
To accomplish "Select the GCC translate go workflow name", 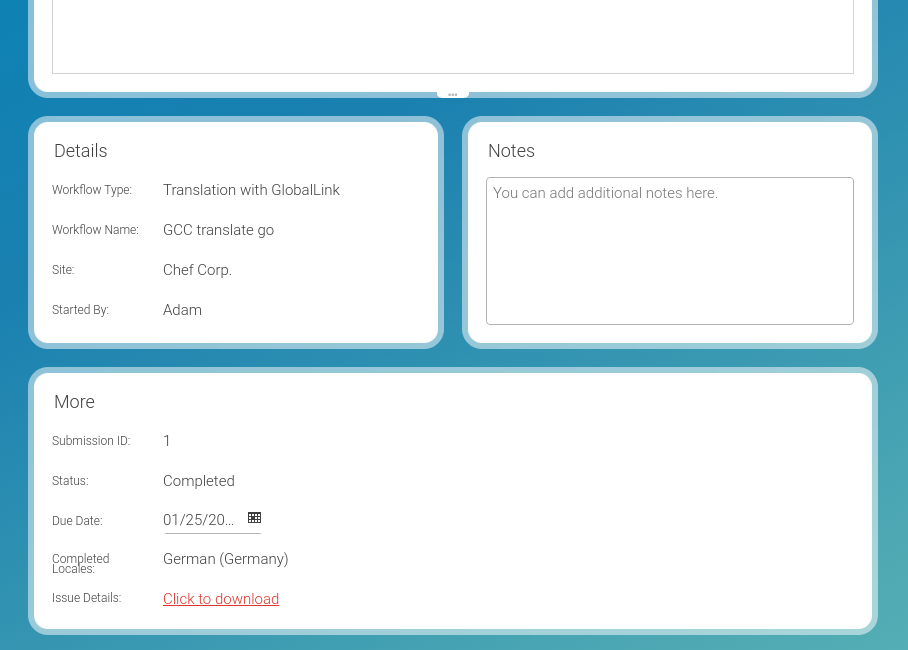I will [218, 230].
